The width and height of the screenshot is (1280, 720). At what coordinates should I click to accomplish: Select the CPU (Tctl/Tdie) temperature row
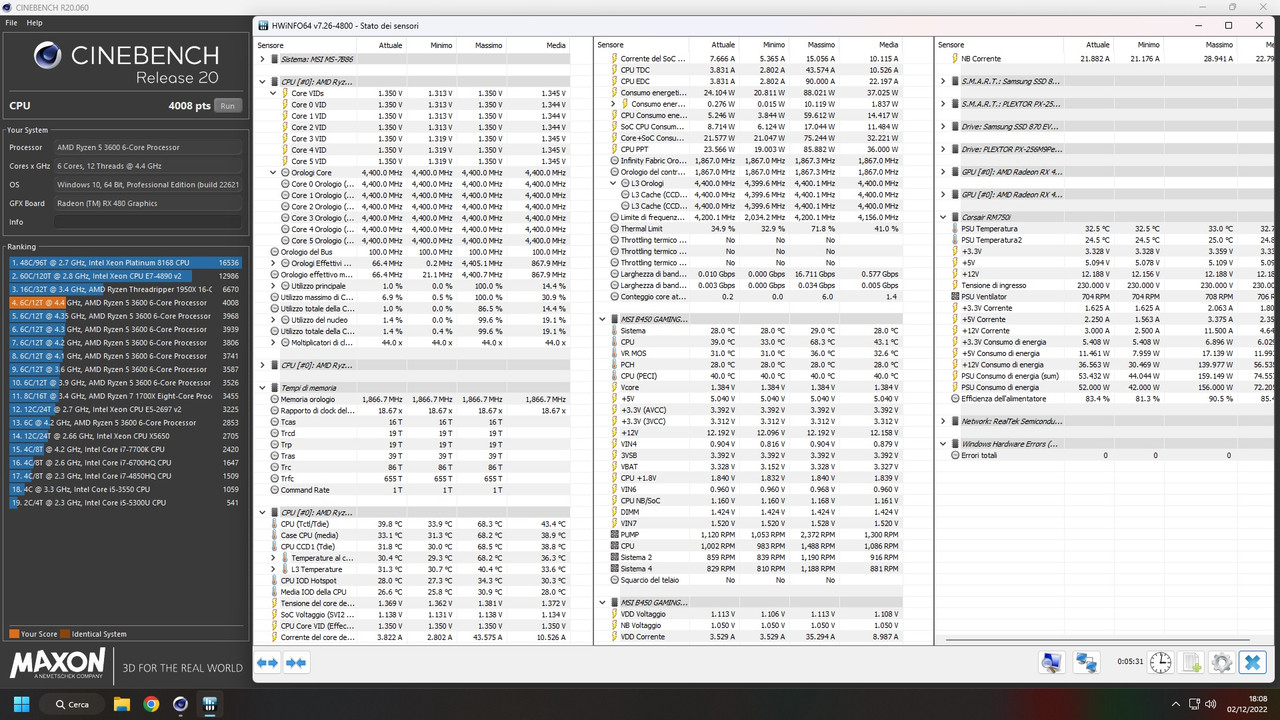413,524
